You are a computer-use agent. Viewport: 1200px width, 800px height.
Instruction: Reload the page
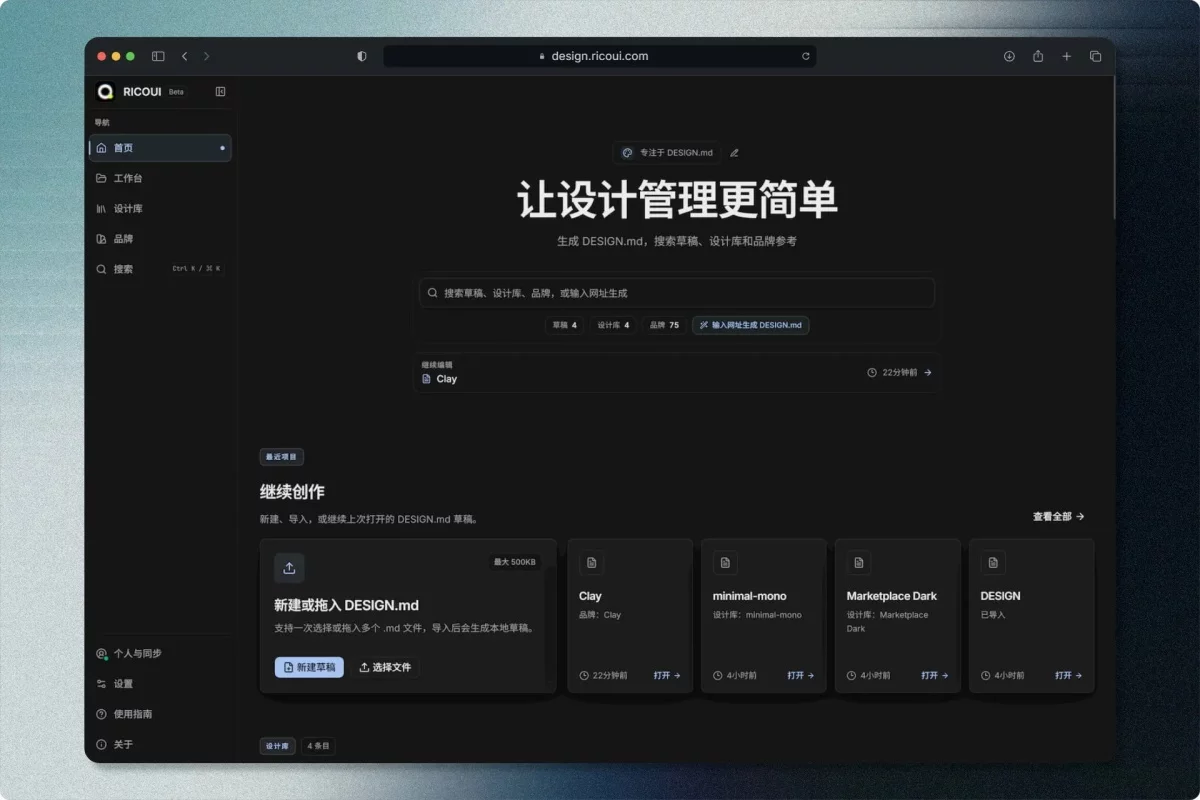(805, 56)
